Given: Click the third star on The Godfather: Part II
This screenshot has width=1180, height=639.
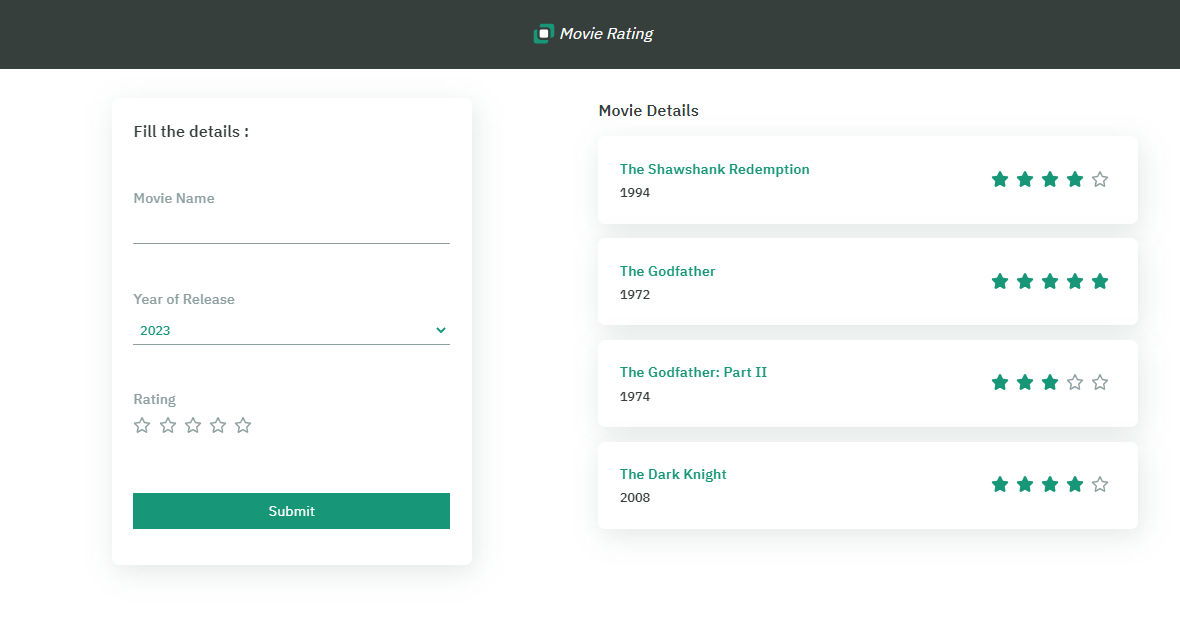Looking at the screenshot, I should [1050, 382].
